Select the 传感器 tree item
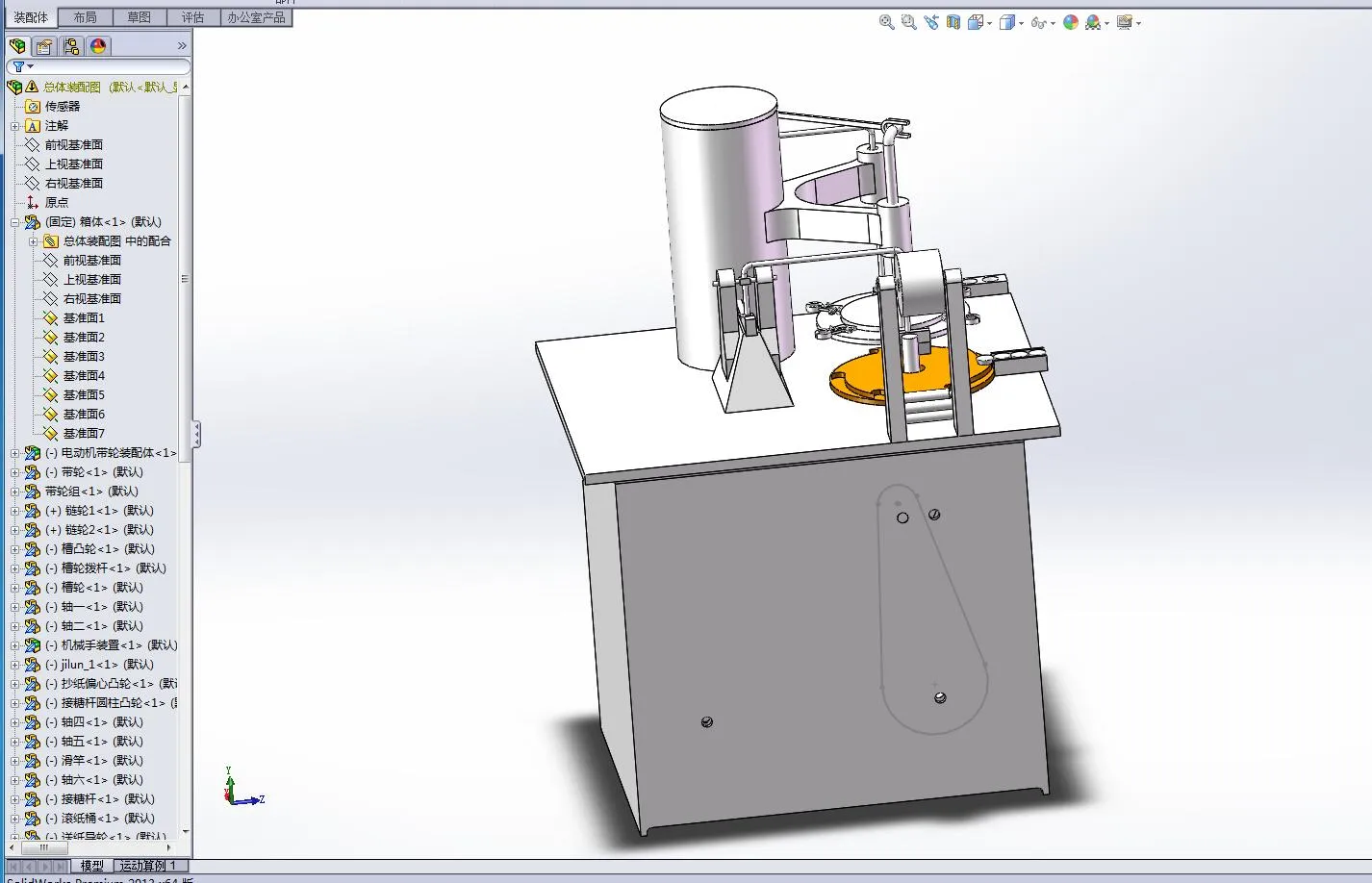 (63, 106)
